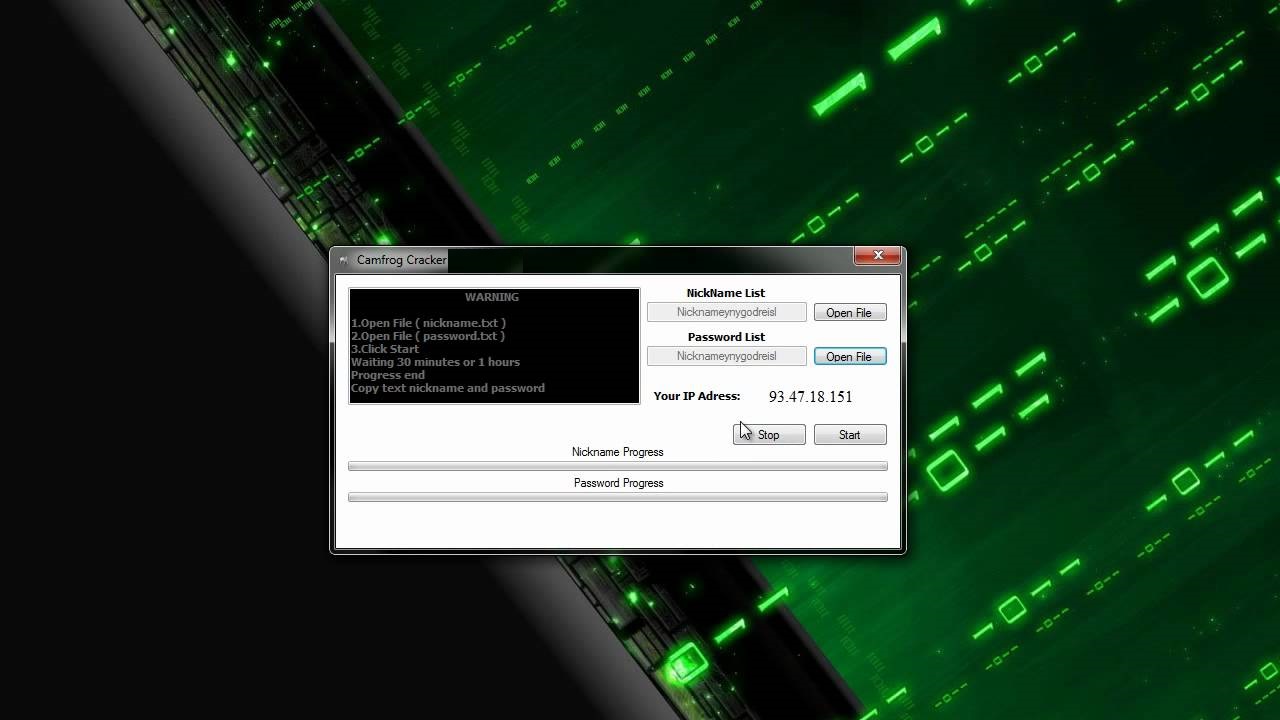Viewport: 1280px width, 720px height.
Task: Click the "Your IP Adress:" label
Action: [x=697, y=397]
